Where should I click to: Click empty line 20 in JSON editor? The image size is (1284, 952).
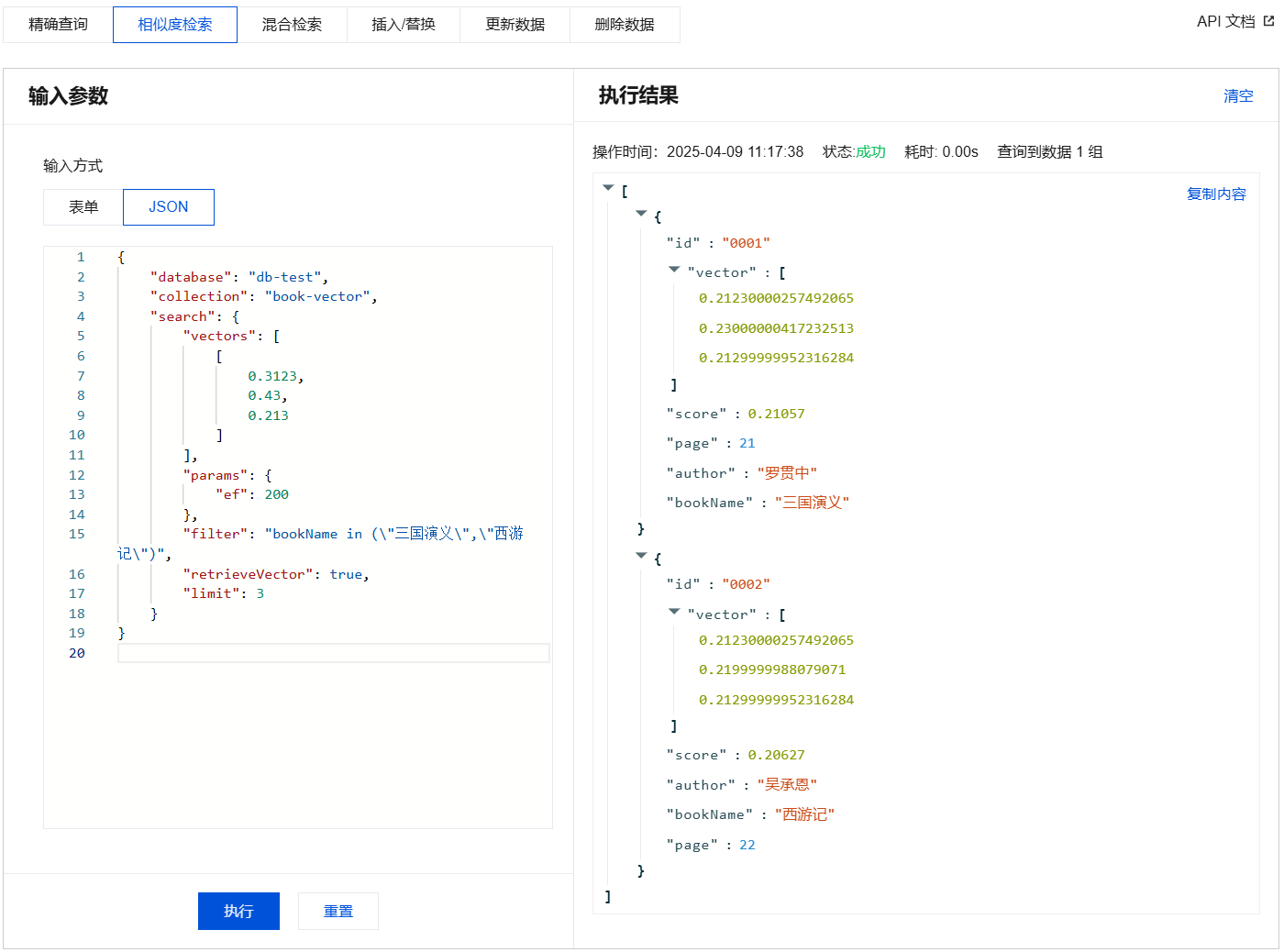click(x=333, y=653)
